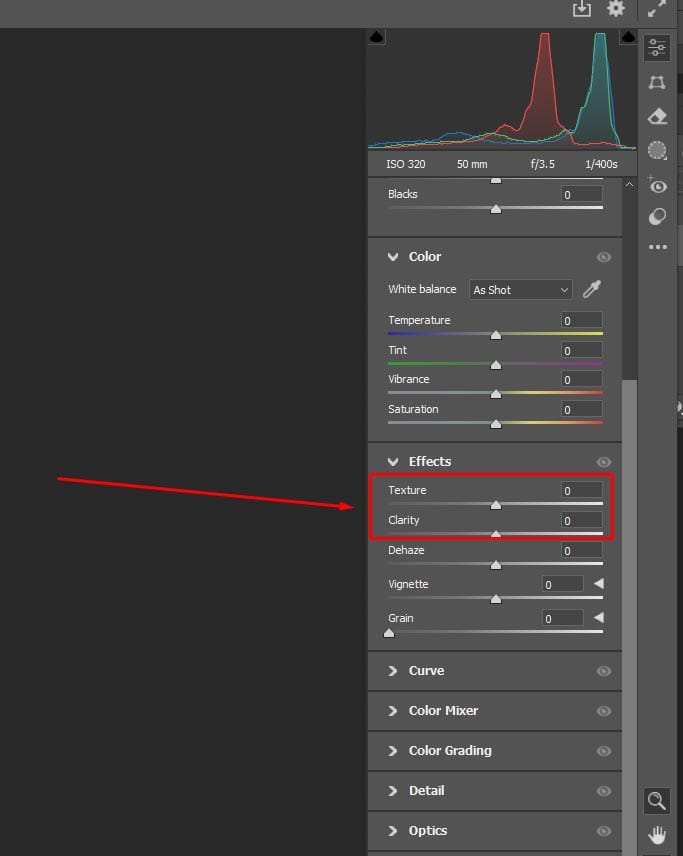Toggle visibility of Detail panel edits
This screenshot has width=683, height=856.
coord(603,791)
